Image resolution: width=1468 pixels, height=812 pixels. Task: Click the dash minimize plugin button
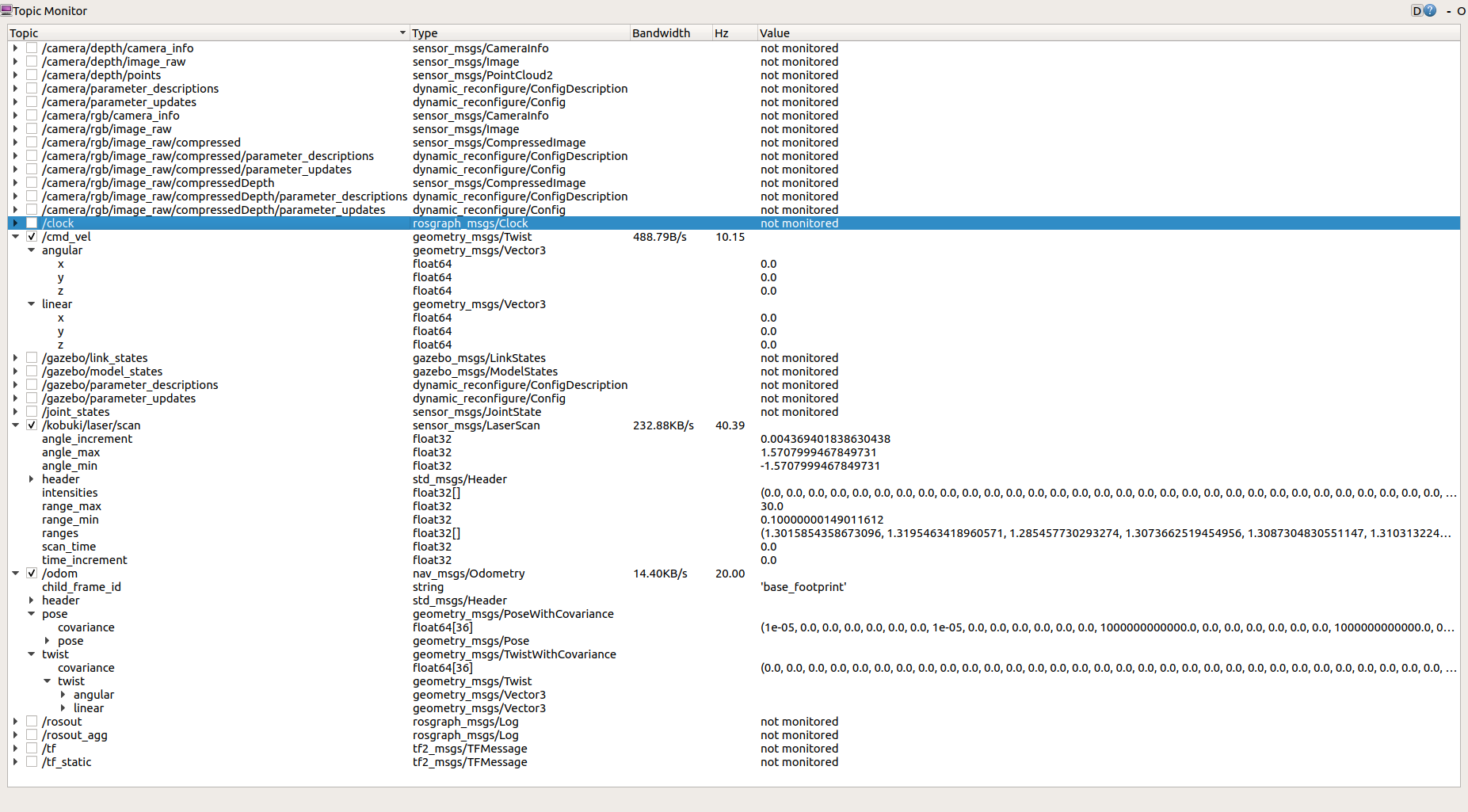point(1449,11)
